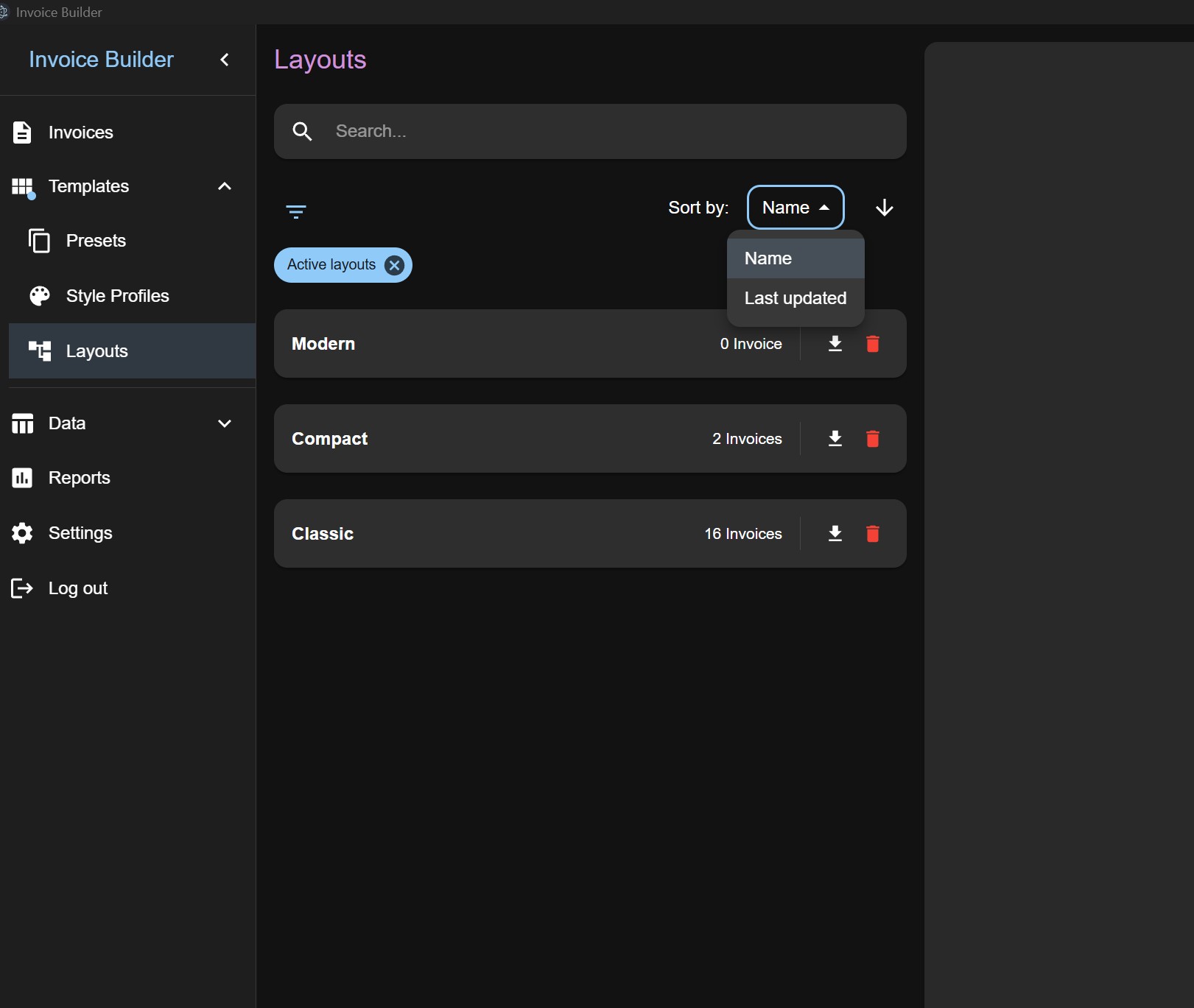1194x1008 pixels.
Task: Delete the Compact layout
Action: coord(873,439)
